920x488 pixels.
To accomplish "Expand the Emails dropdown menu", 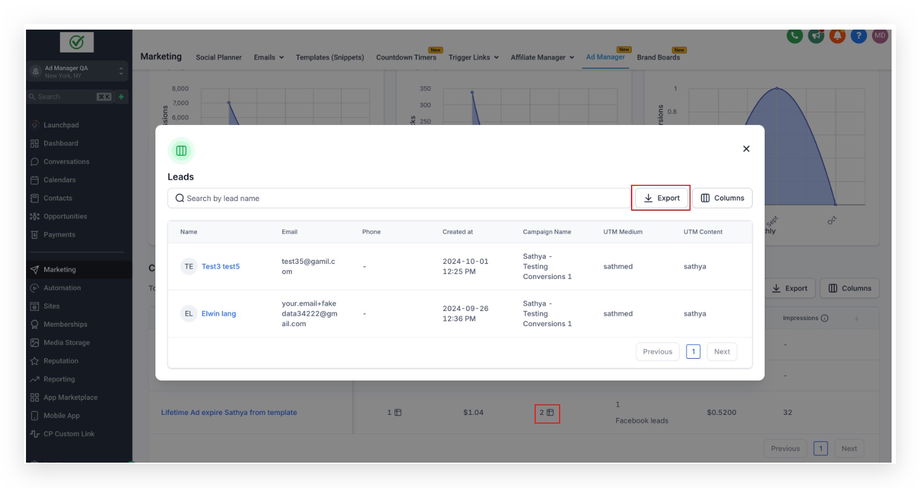I will click(x=269, y=57).
